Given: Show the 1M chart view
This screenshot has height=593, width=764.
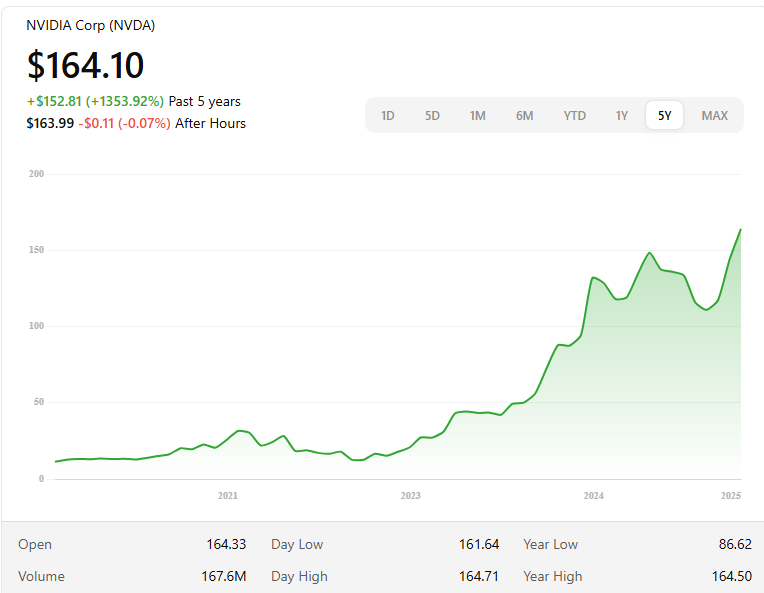Looking at the screenshot, I should pos(478,116).
